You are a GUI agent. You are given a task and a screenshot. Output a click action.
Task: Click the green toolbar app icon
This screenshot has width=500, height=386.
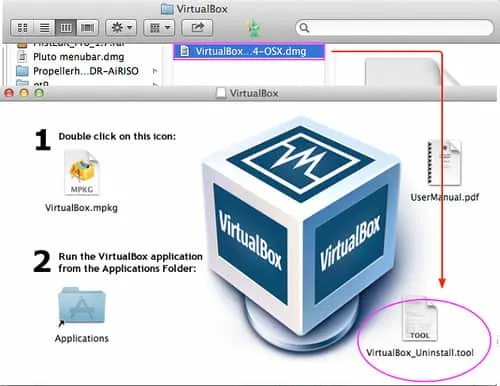point(253,28)
